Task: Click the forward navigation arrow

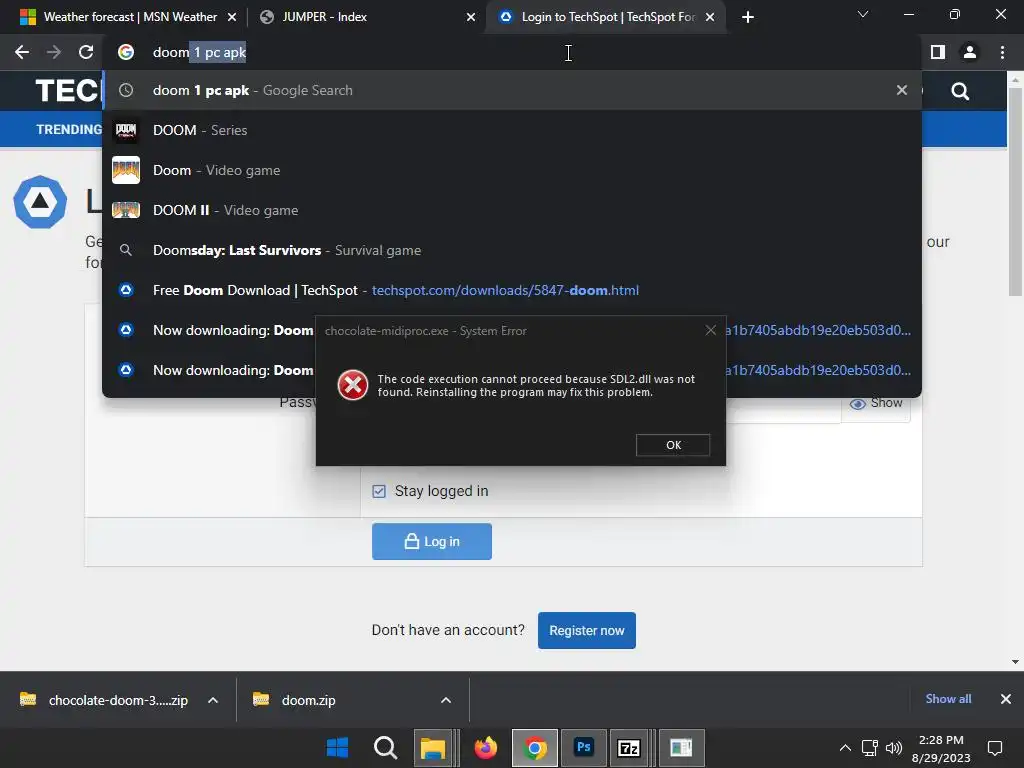Action: point(54,52)
